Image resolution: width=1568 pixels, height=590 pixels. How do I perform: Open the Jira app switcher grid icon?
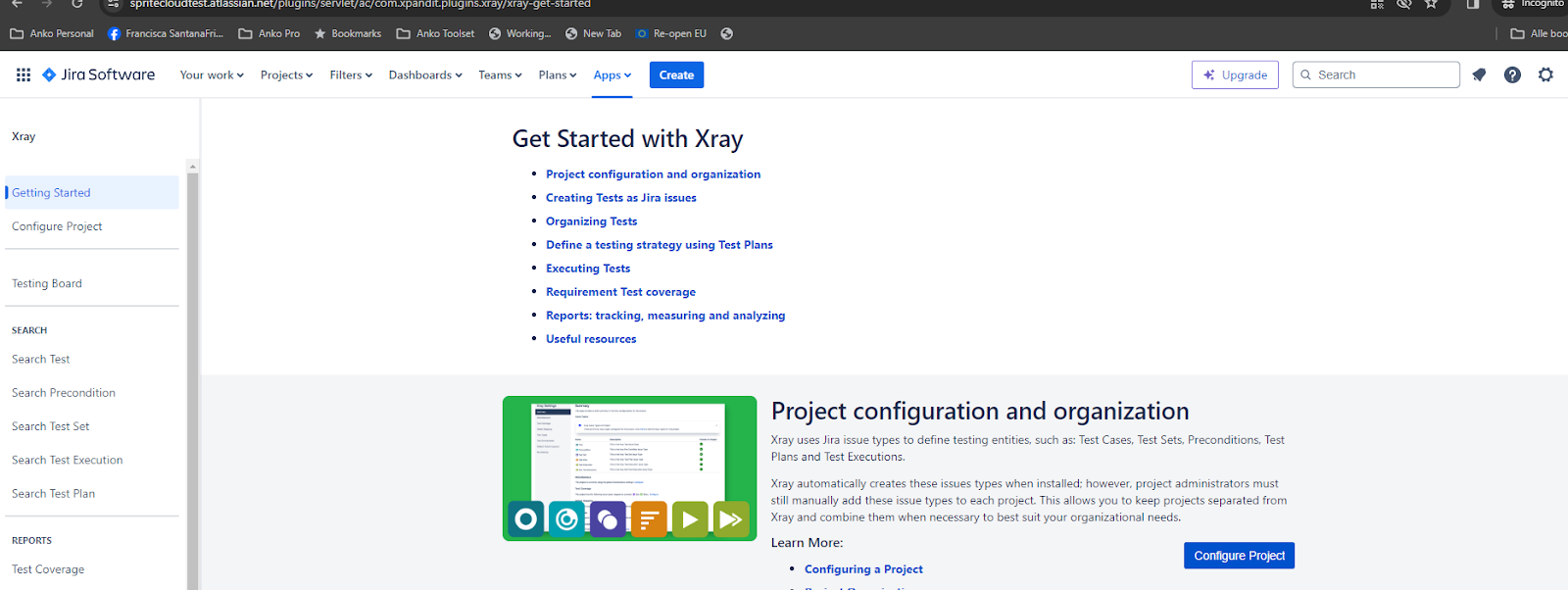coord(24,74)
